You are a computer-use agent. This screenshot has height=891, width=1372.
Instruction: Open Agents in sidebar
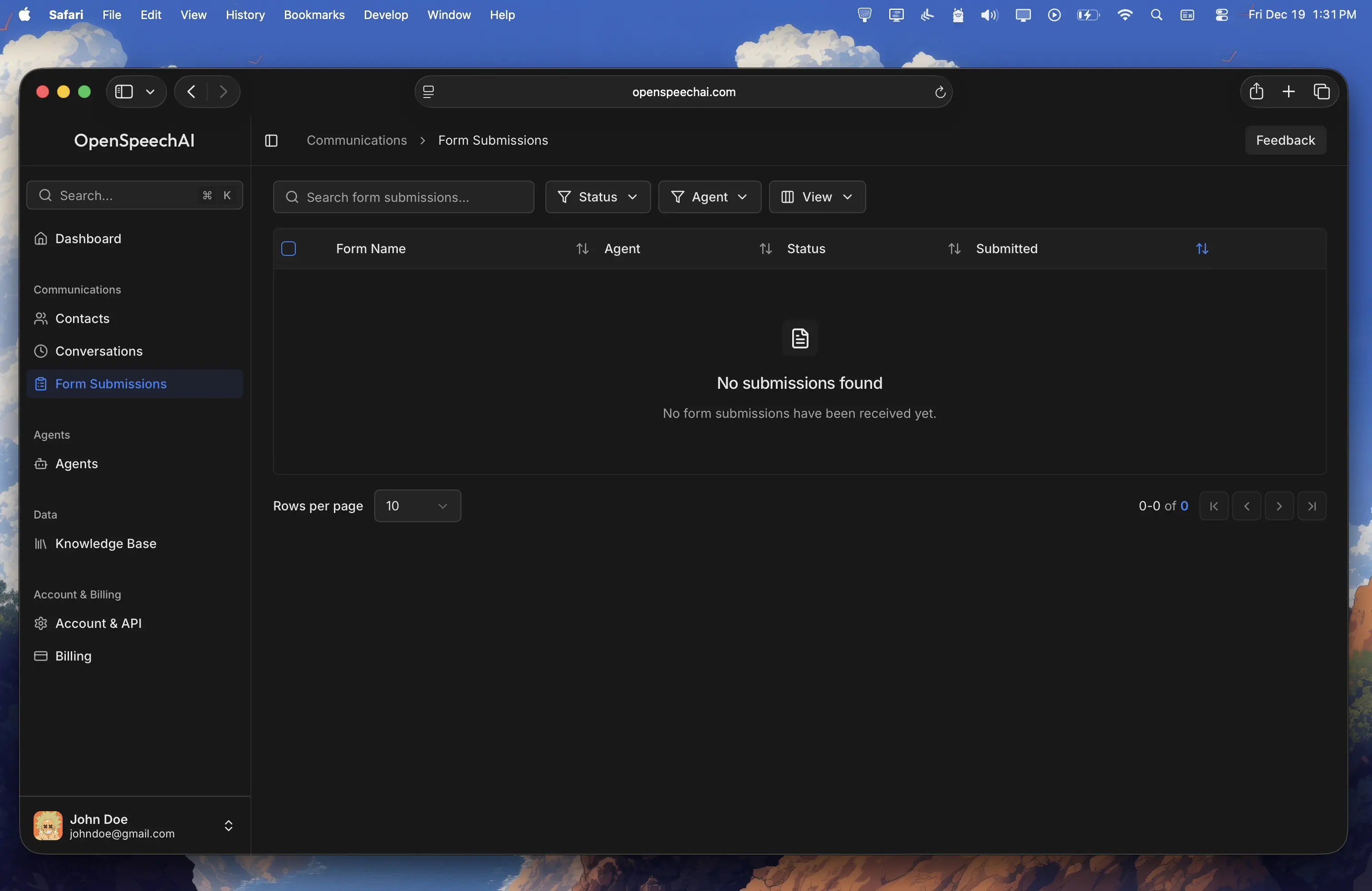pos(135,464)
